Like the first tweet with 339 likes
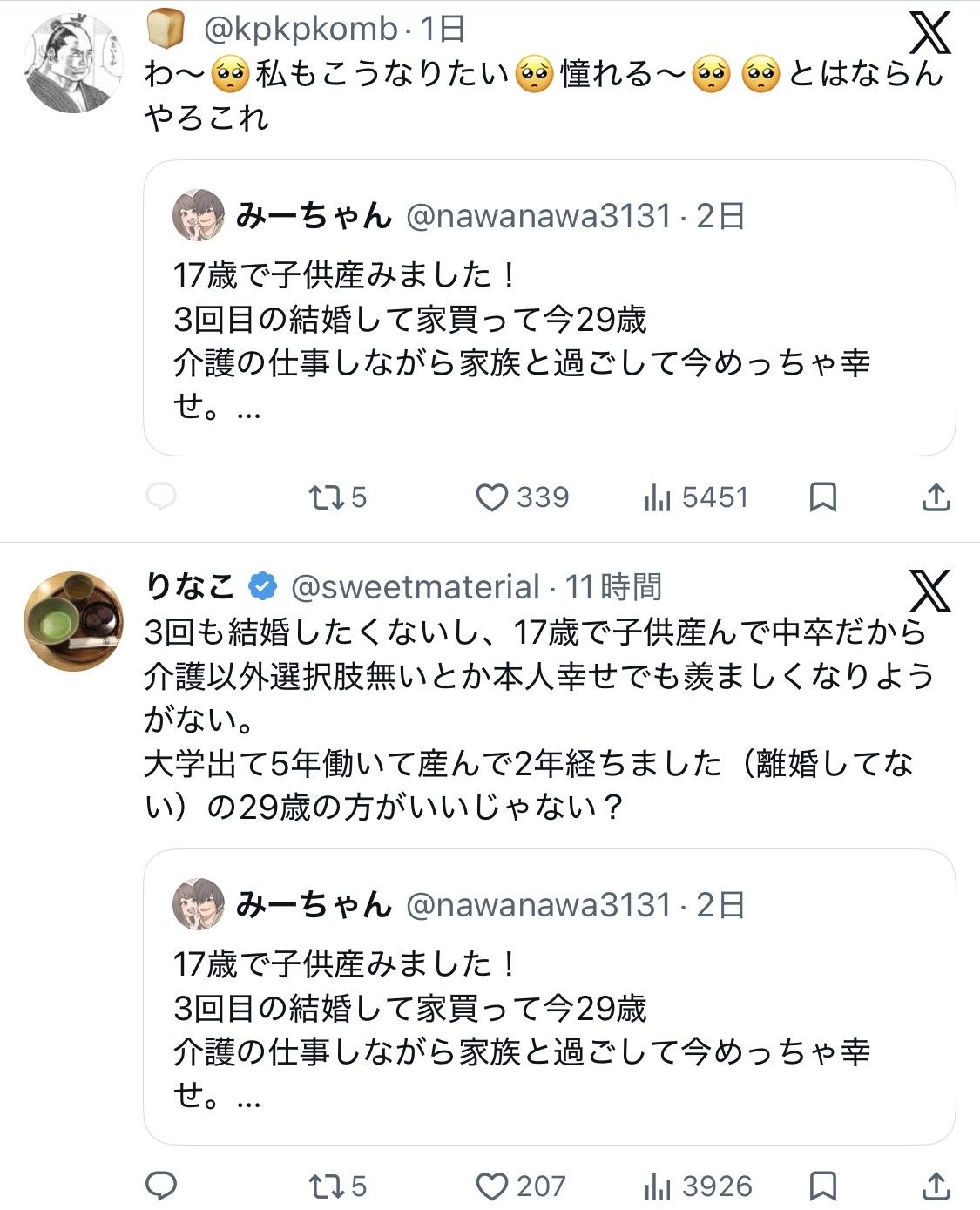Image resolution: width=980 pixels, height=1210 pixels. point(492,497)
